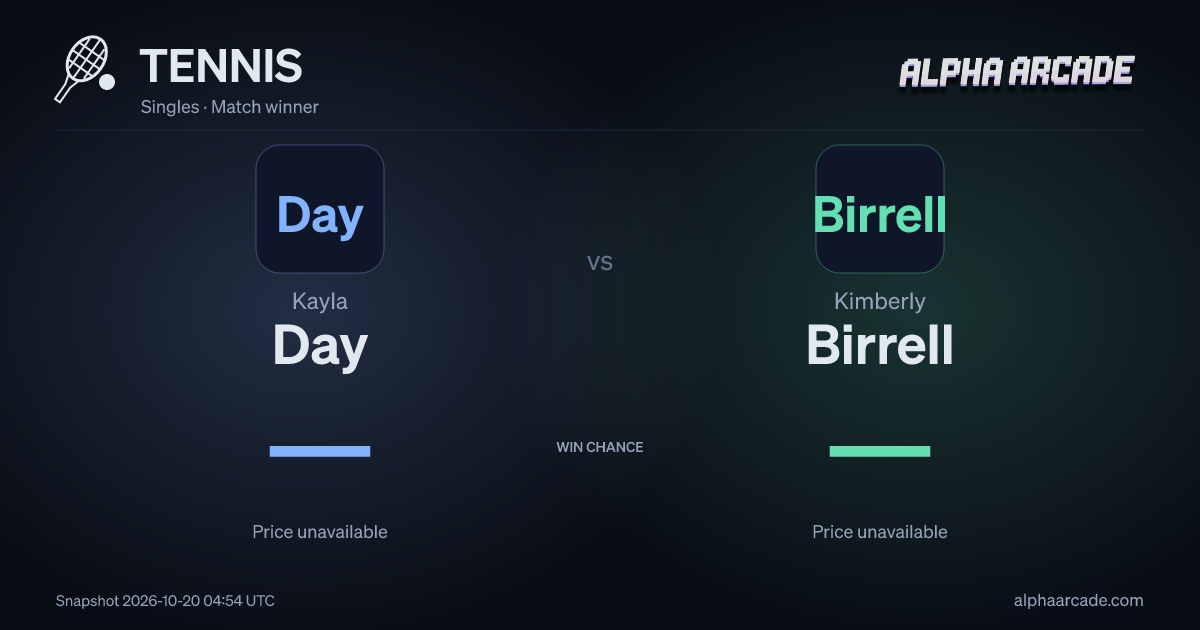This screenshot has height=630, width=1200.
Task: Click Kimberly Birrell's large surname text
Action: 880,345
